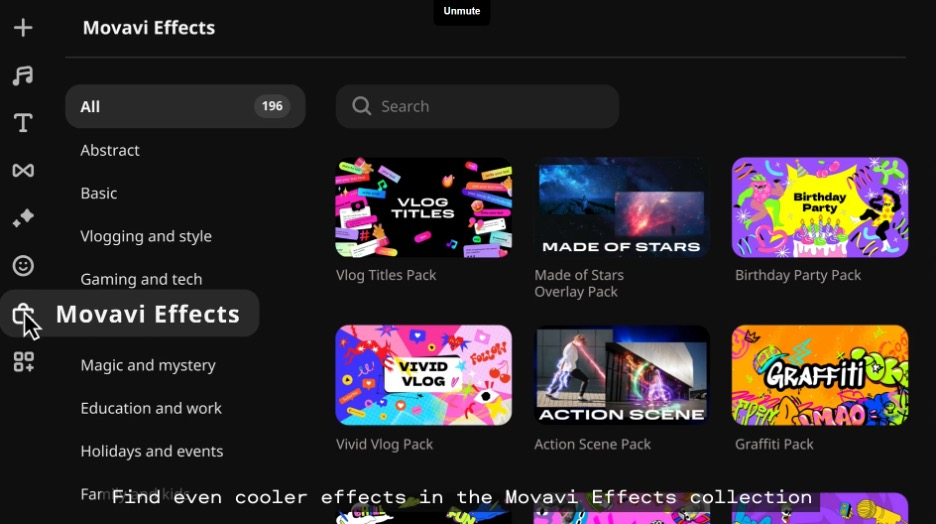Click the Made of Stars Overlay Pack label
The height and width of the screenshot is (524, 936).
coord(579,283)
